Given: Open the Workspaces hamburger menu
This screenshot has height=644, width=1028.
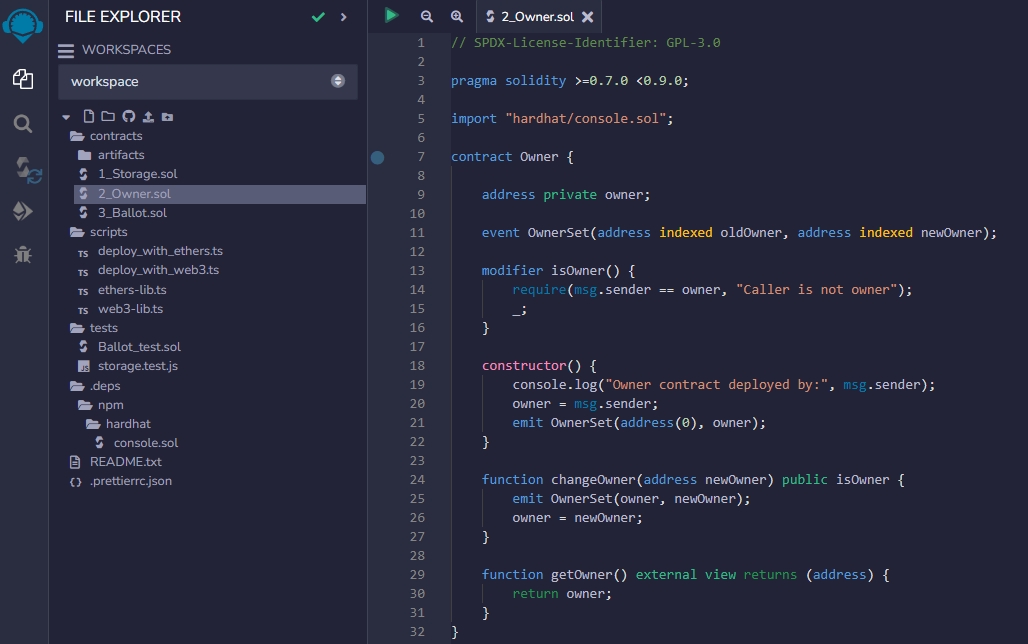Looking at the screenshot, I should (x=66, y=50).
